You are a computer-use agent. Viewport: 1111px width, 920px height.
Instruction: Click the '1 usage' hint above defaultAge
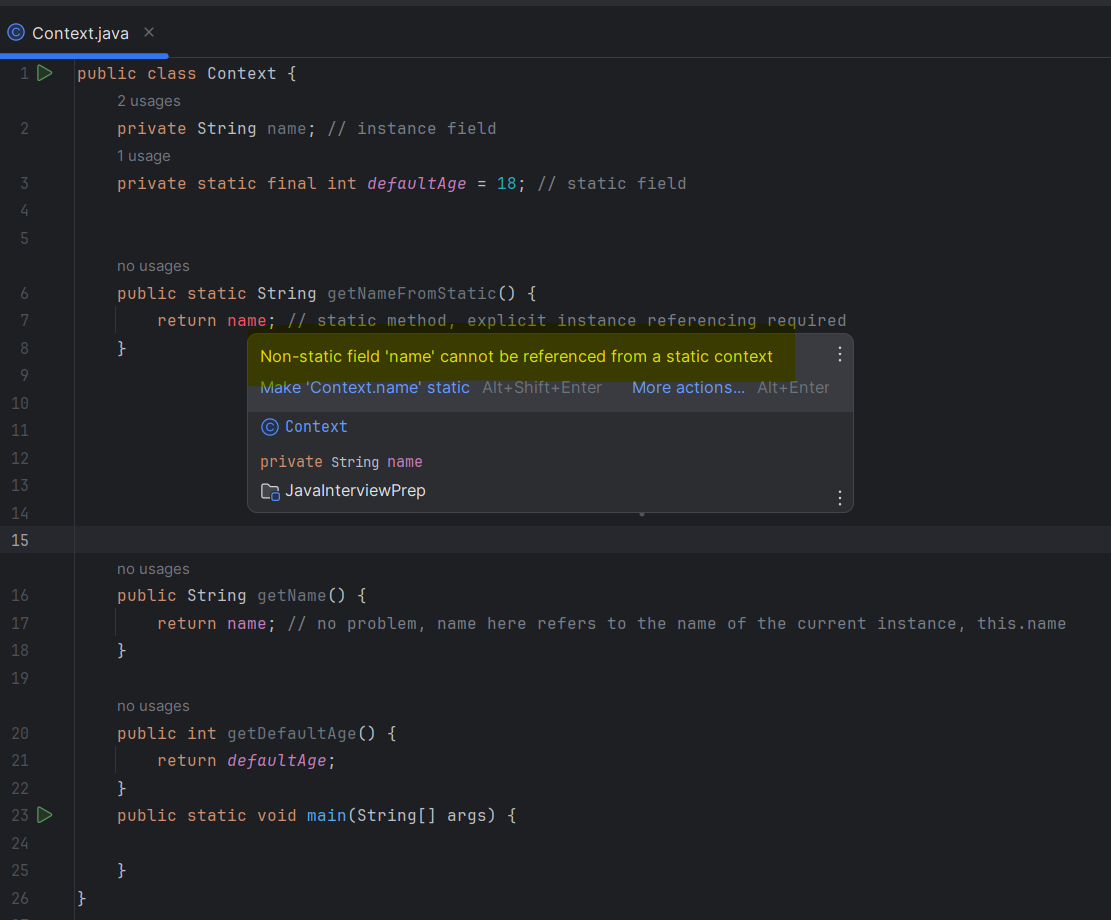[143, 156]
